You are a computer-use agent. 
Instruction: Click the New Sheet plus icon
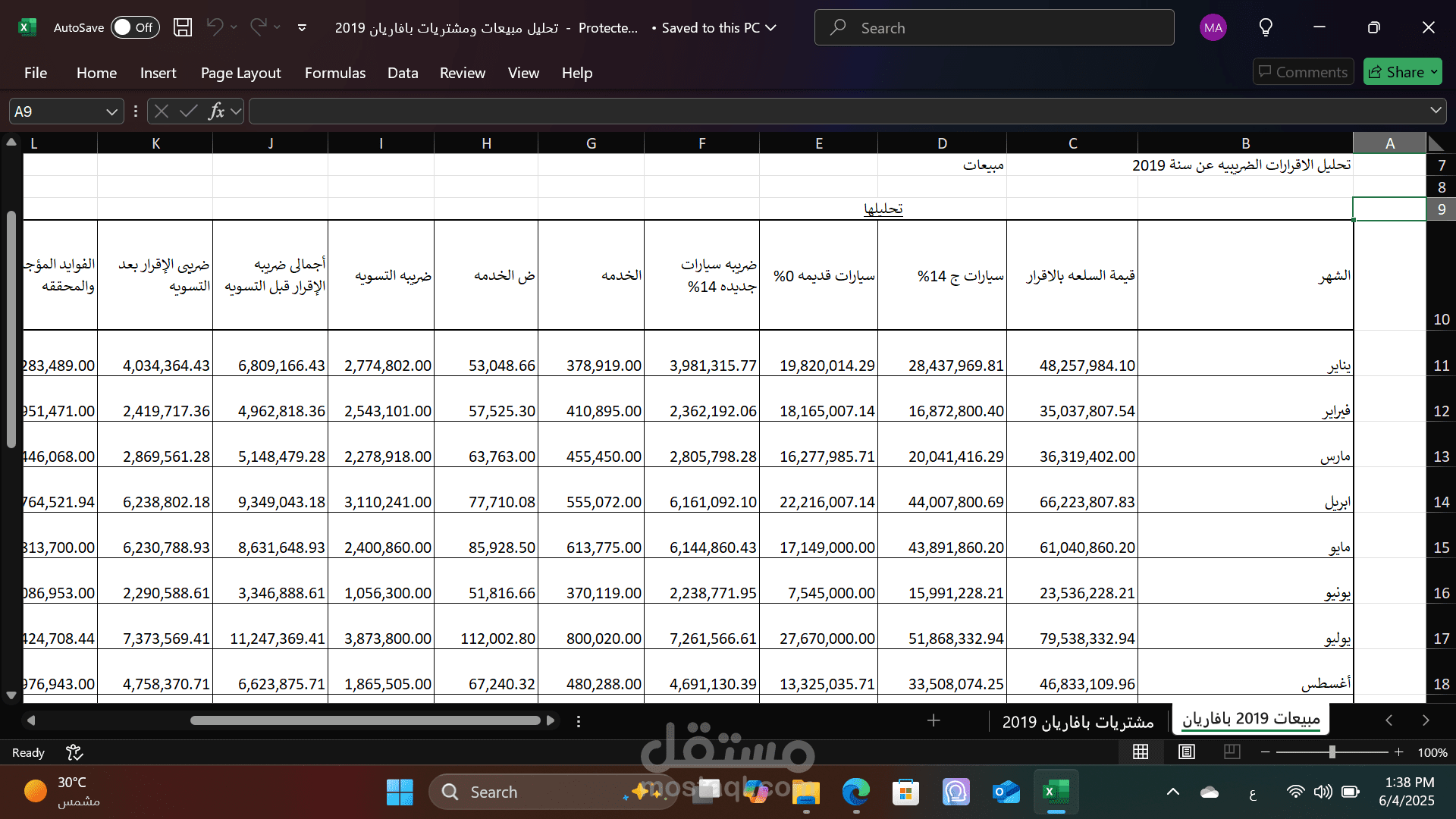(x=934, y=720)
